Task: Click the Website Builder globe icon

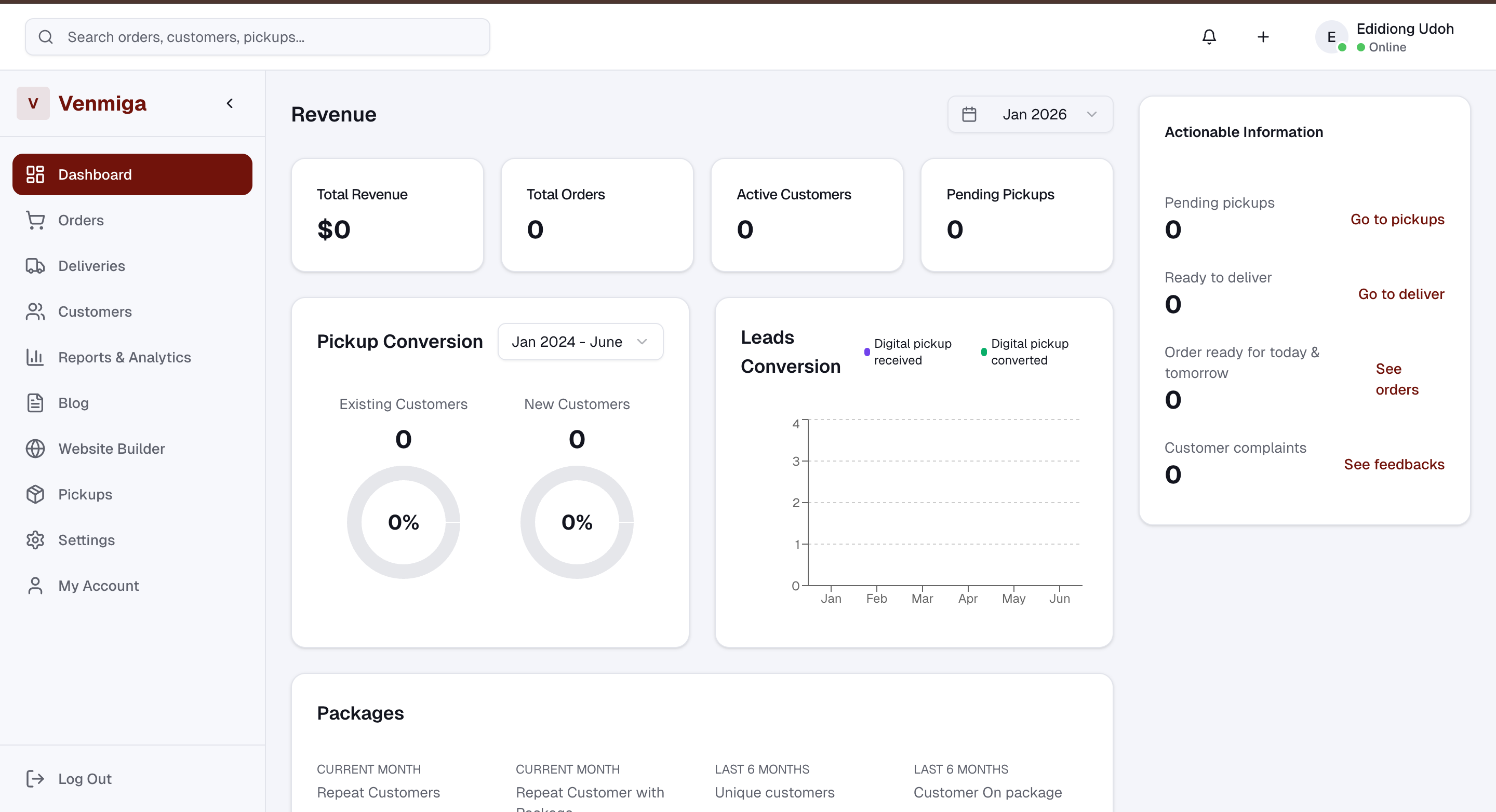Action: coord(35,449)
